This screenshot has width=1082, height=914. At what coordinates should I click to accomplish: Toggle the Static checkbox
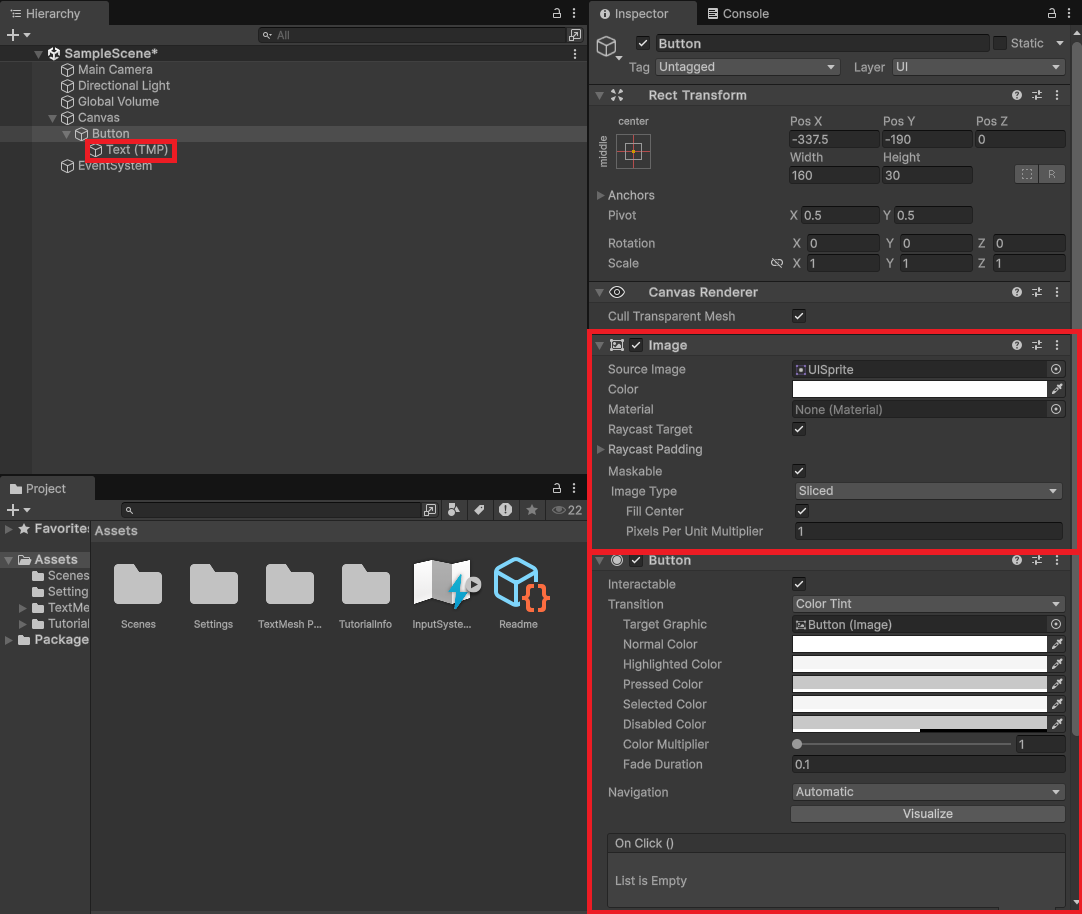[1000, 43]
